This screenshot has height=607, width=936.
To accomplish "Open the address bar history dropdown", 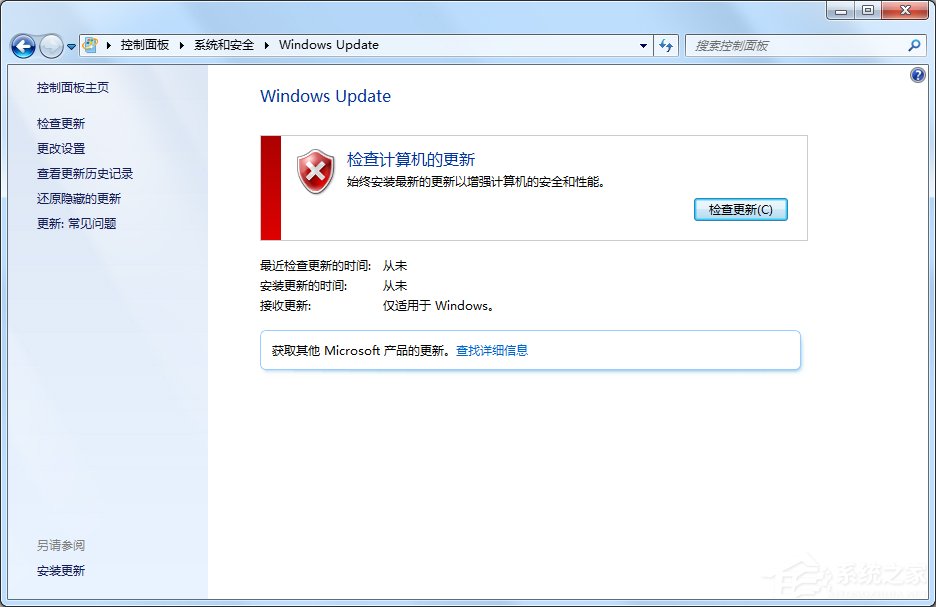I will (643, 45).
